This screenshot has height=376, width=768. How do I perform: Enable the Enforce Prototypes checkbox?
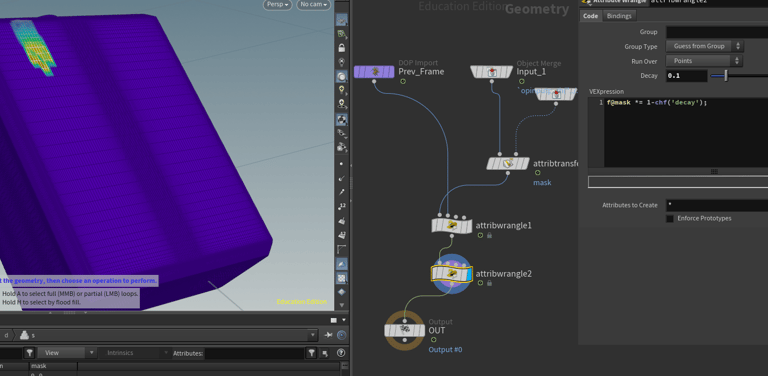[670, 218]
